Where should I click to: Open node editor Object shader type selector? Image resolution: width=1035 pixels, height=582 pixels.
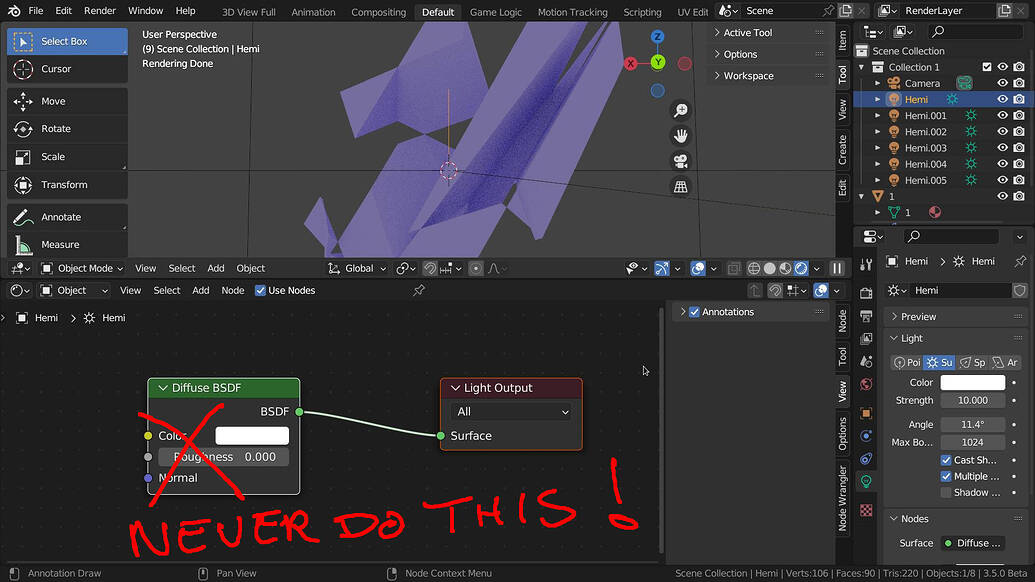click(x=73, y=290)
